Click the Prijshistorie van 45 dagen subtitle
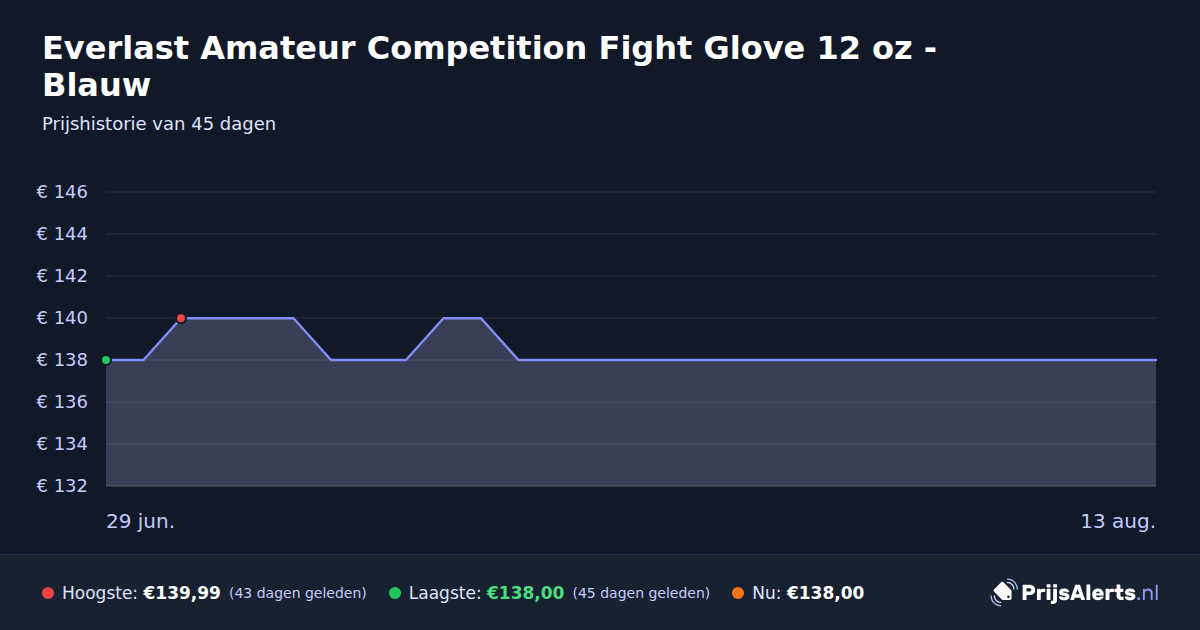Screen dimensions: 1200x630 [159, 124]
